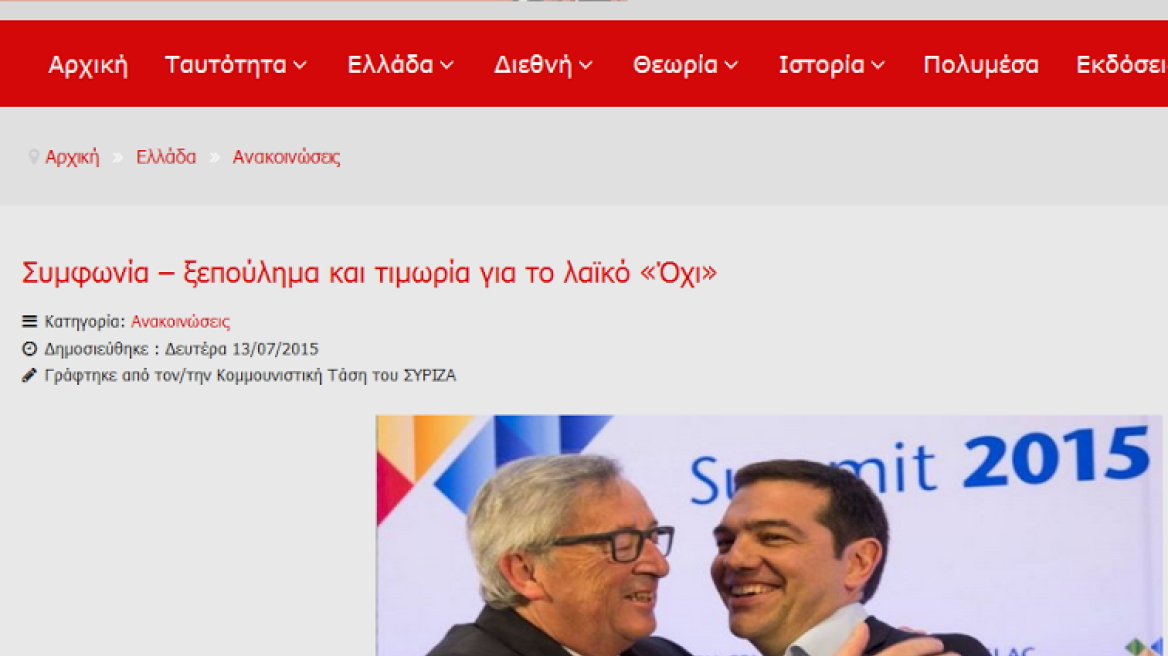Expand the Διεθνή dropdown chevron

587,66
